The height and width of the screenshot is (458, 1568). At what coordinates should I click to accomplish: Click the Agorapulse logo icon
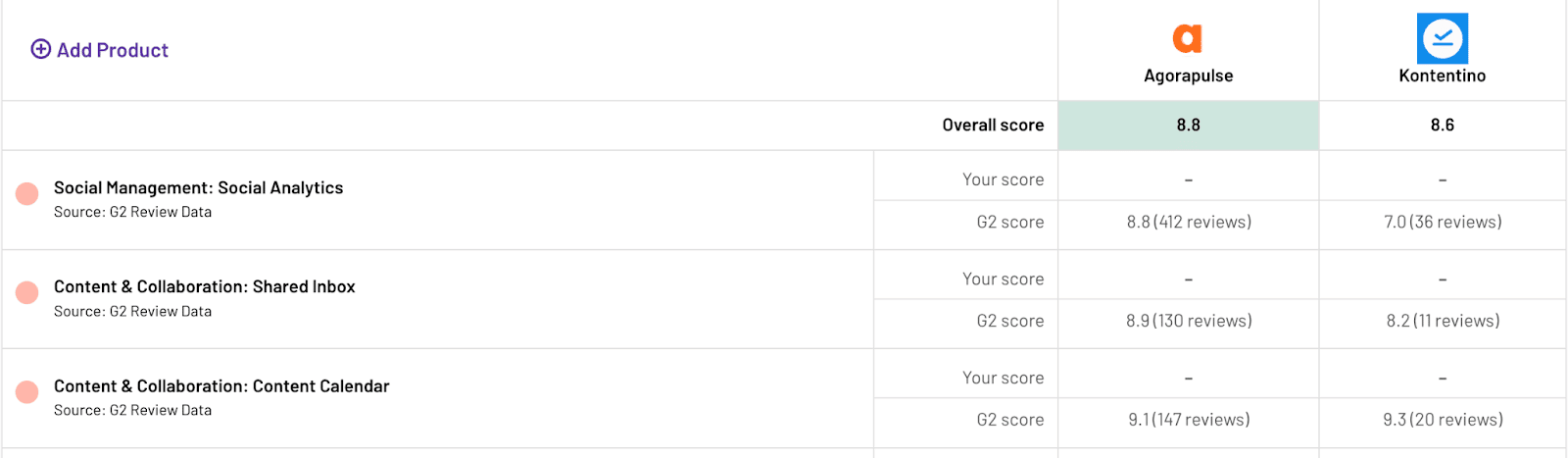coord(1187,38)
